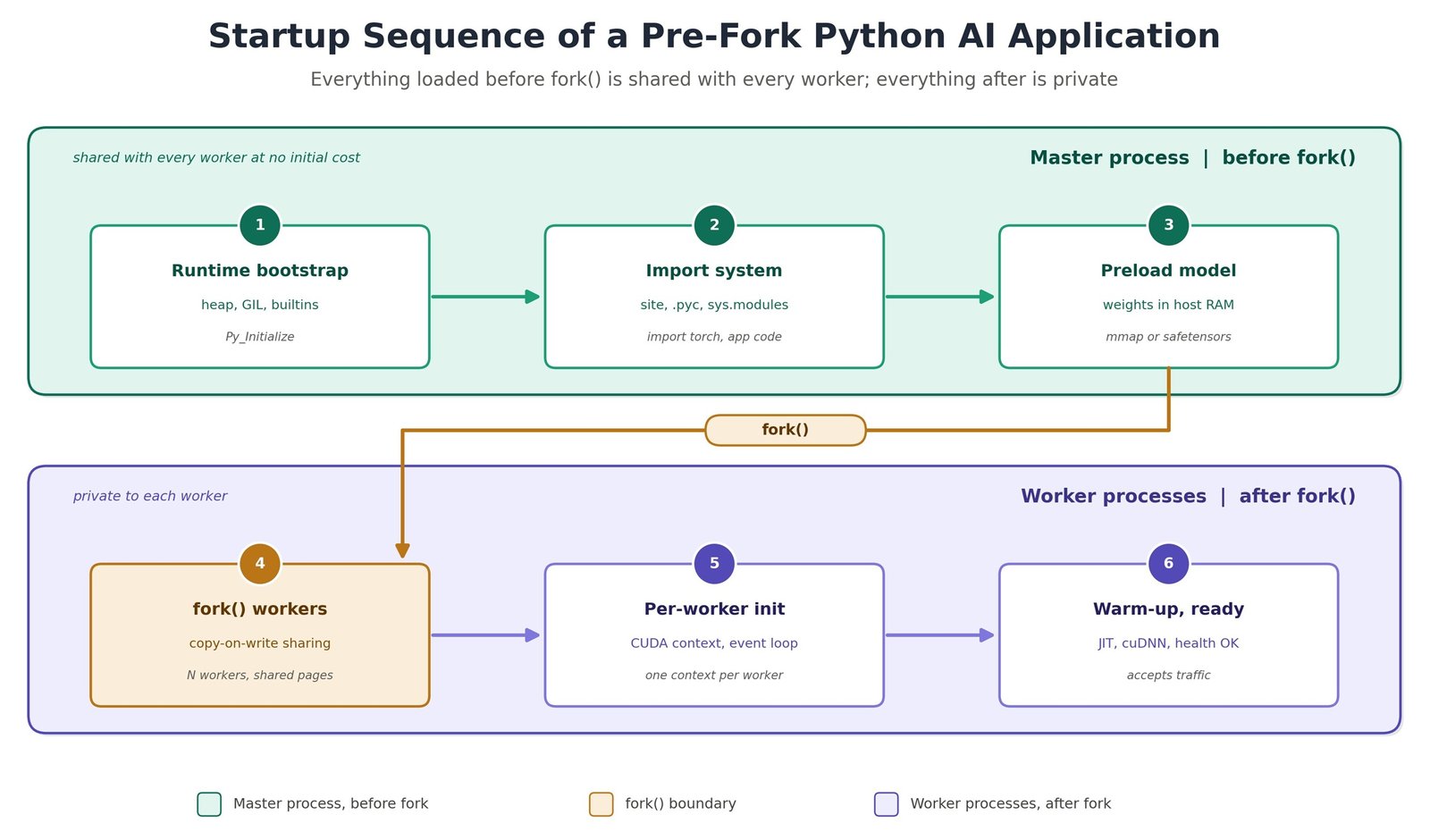Click the subtitle about fork() sharing

(x=714, y=80)
